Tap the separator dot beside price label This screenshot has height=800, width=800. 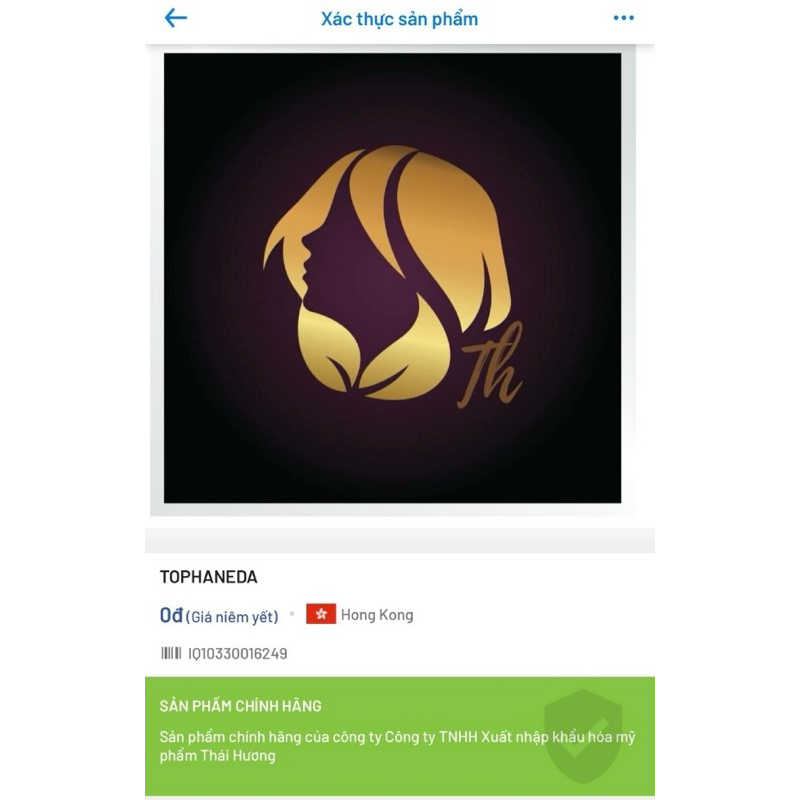pyautogui.click(x=292, y=614)
